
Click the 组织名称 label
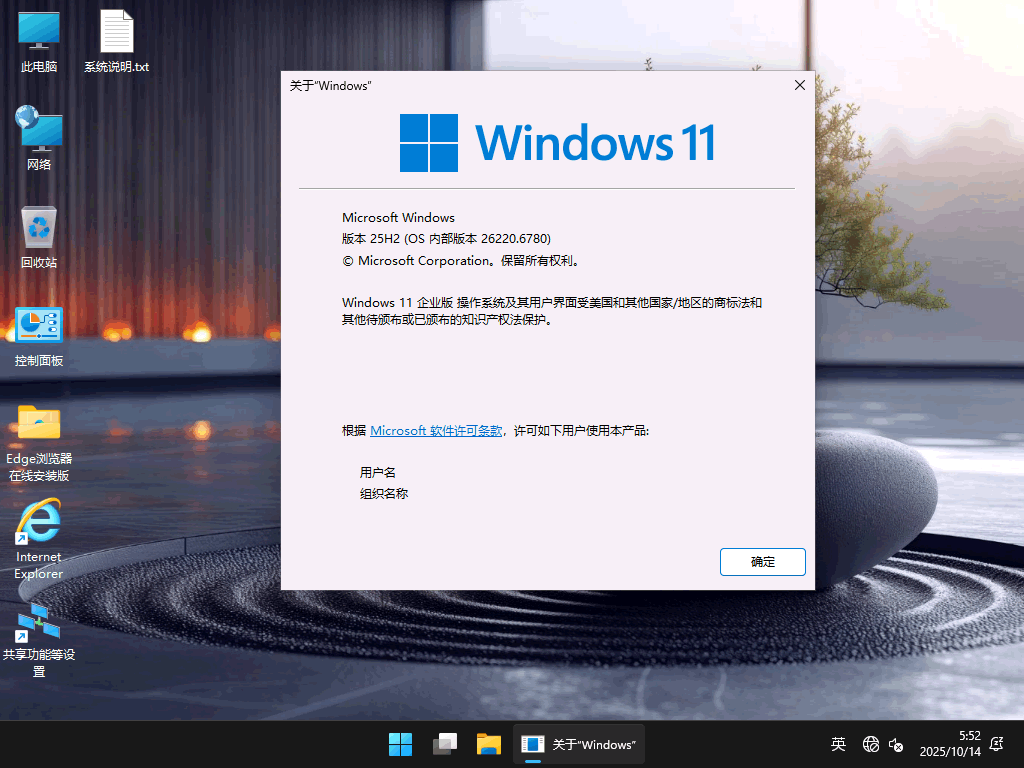coord(384,494)
